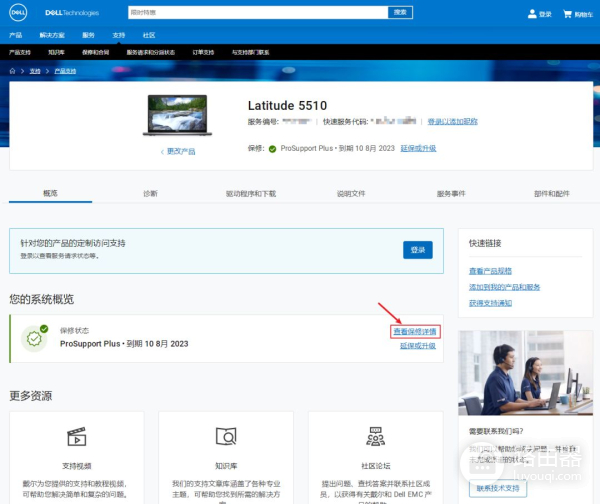
Task: Open 查看产品规格 quick link
Action: 490,271
